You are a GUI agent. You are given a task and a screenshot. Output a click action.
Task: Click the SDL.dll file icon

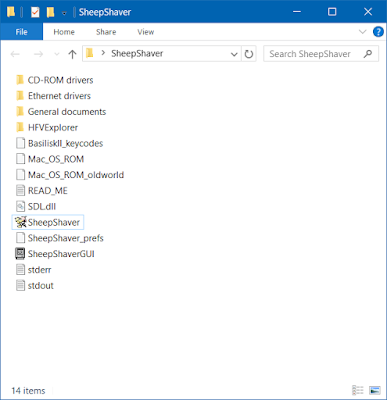click(20, 207)
